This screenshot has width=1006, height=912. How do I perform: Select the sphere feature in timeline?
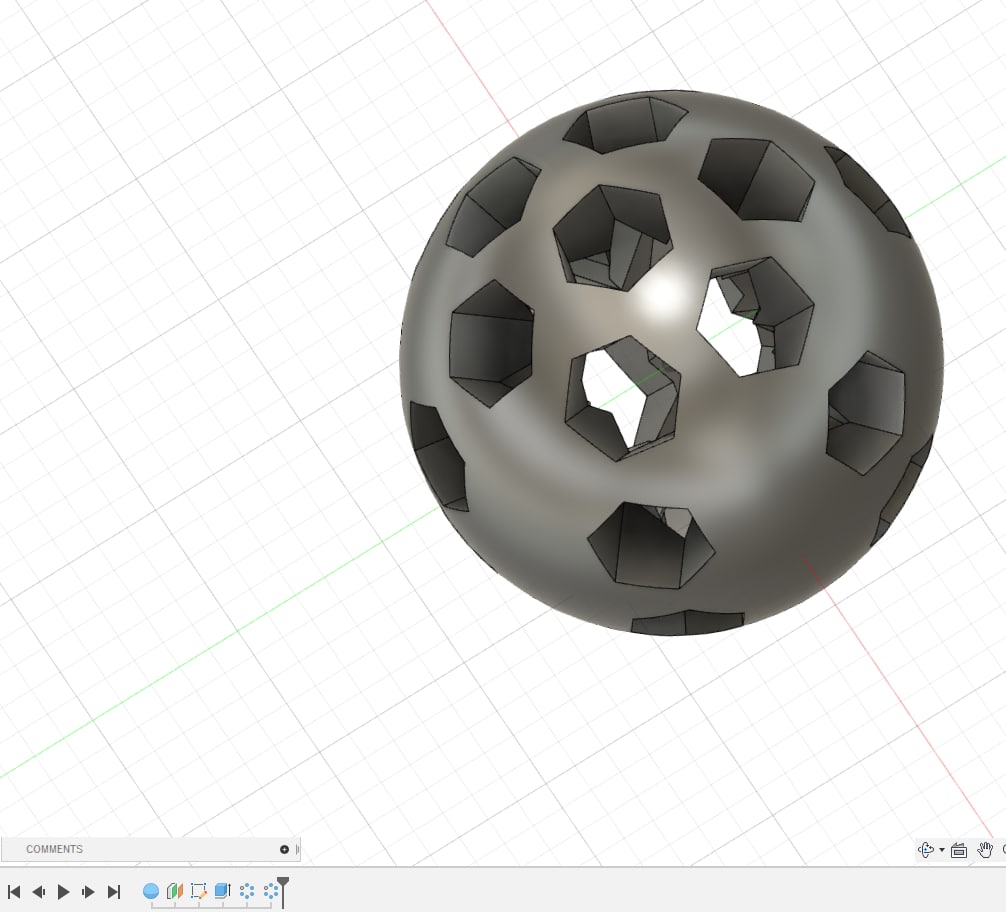click(151, 891)
